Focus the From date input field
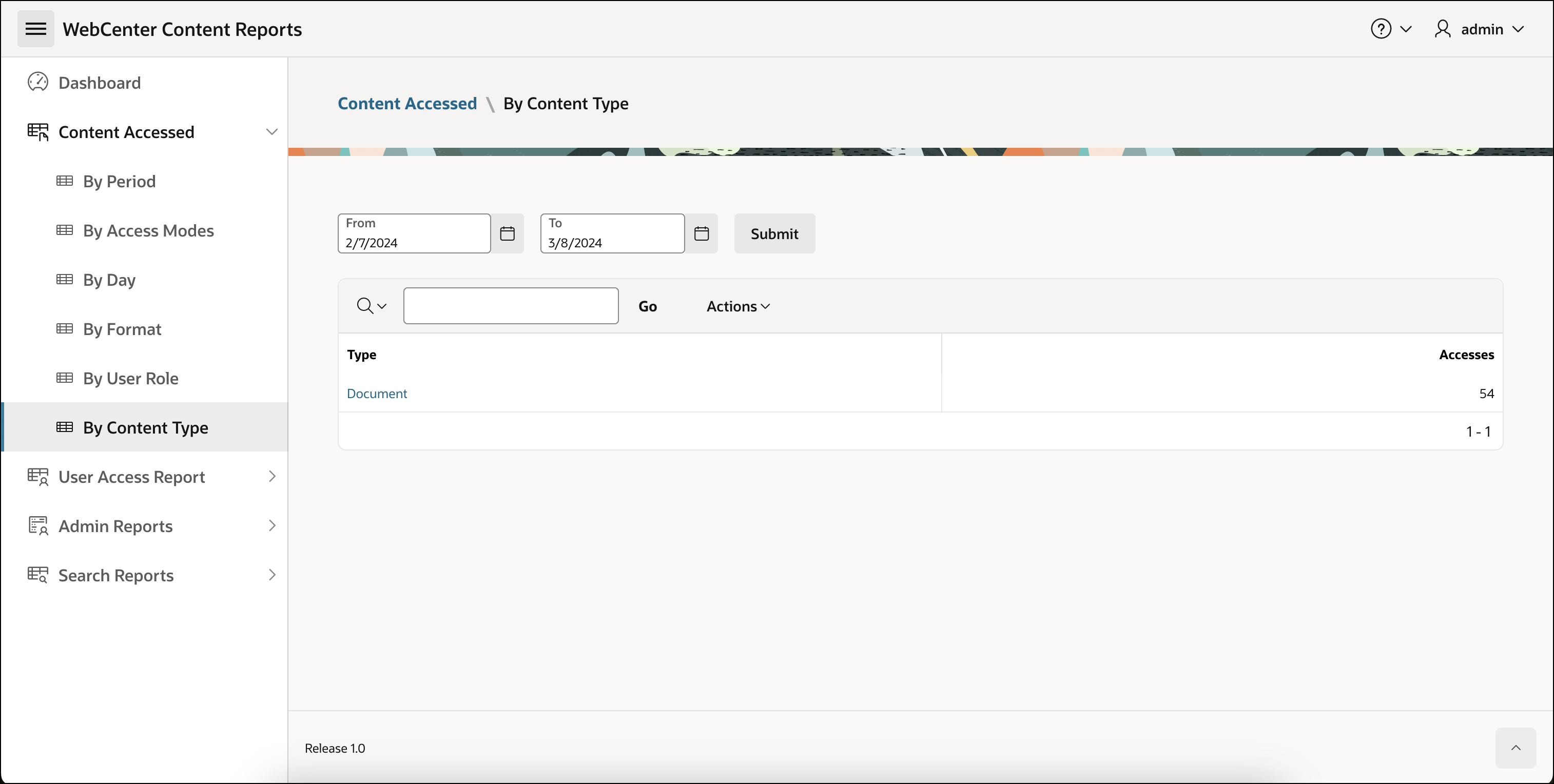The height and width of the screenshot is (784, 1554). pyautogui.click(x=415, y=233)
